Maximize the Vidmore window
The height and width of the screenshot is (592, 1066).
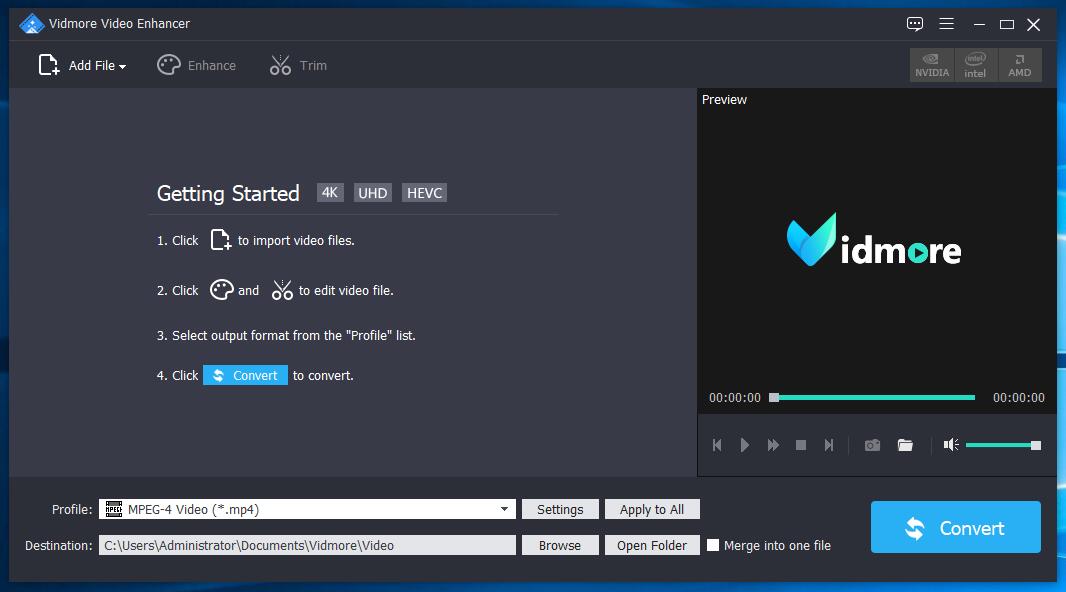coord(1007,24)
